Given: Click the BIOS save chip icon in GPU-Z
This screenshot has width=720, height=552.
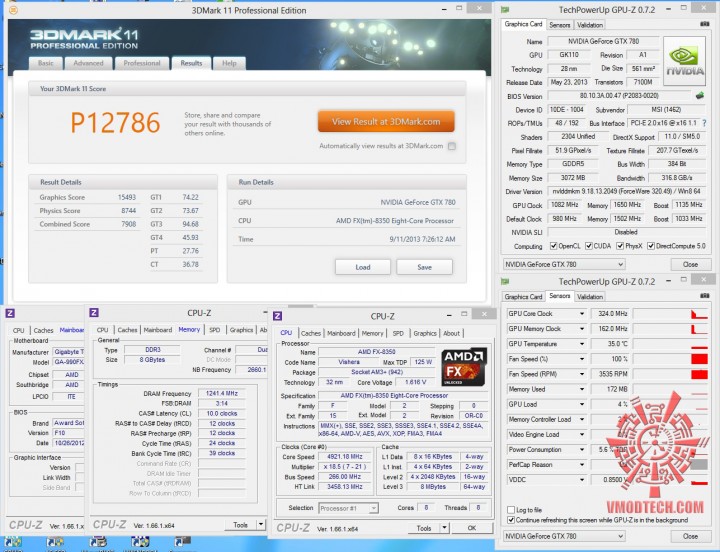Looking at the screenshot, I should point(700,96).
